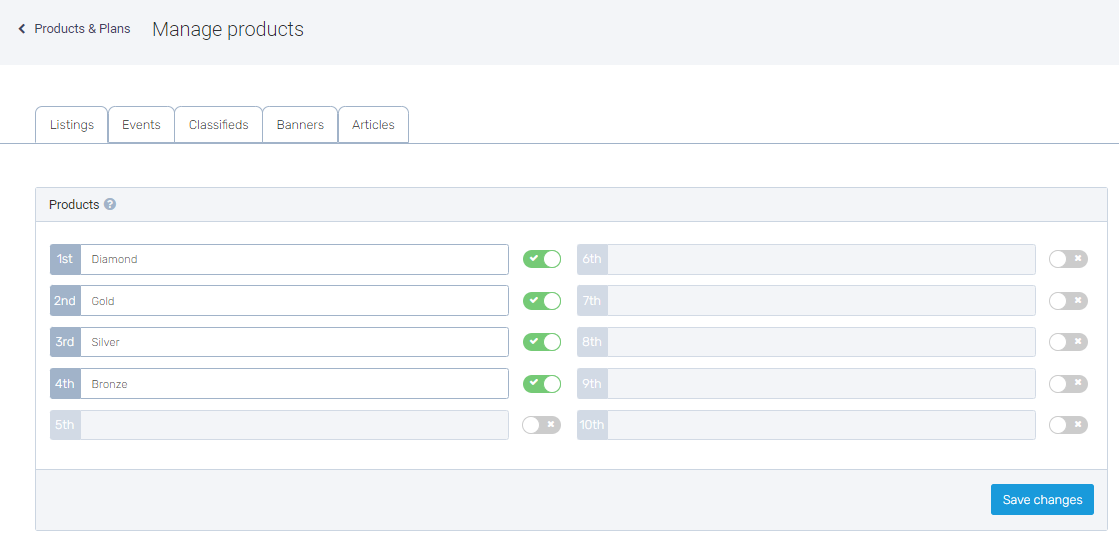Click the 3rd position label
The image size is (1119, 541).
pos(65,342)
